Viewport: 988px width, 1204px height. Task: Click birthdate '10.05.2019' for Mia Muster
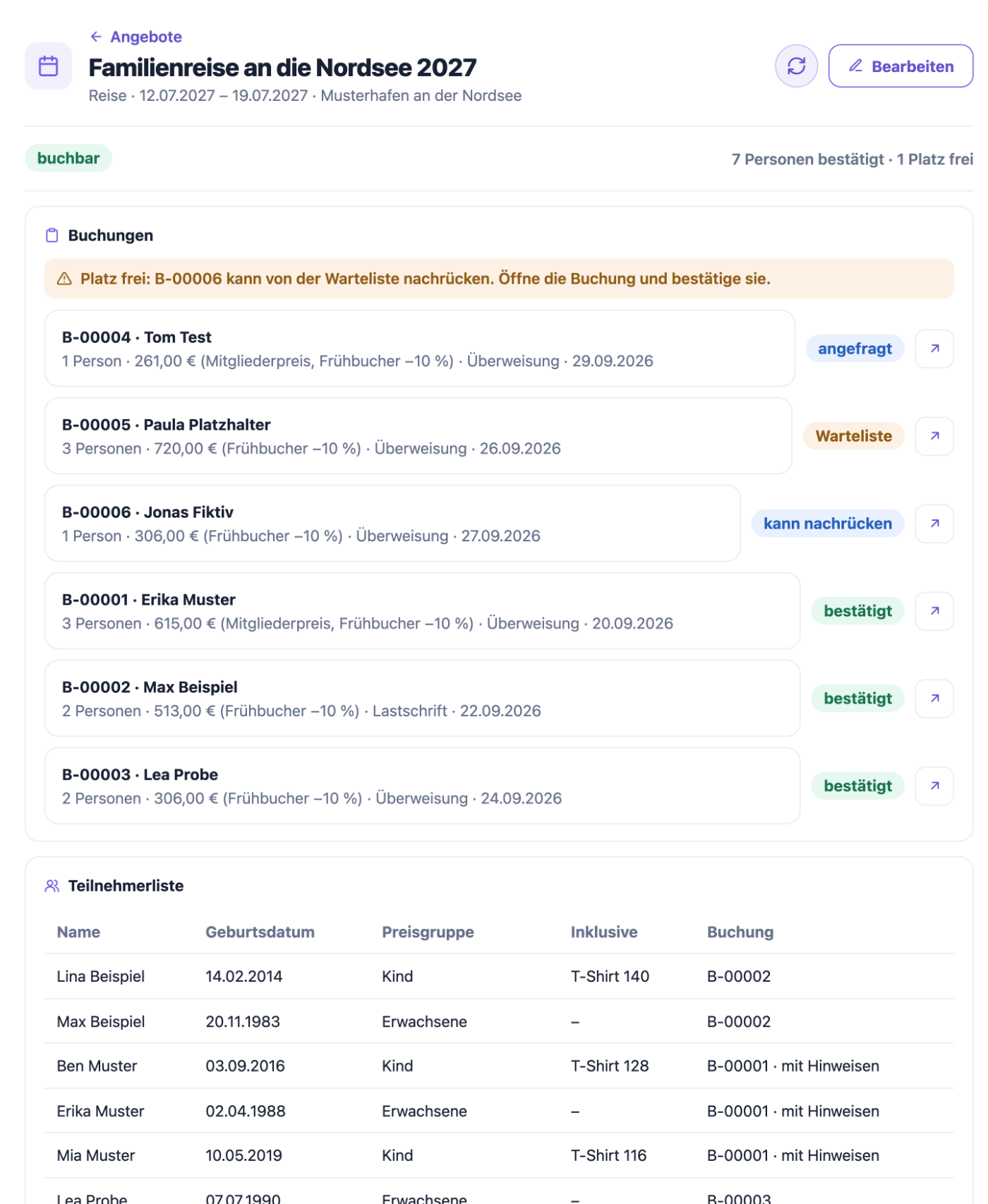[x=243, y=1156]
